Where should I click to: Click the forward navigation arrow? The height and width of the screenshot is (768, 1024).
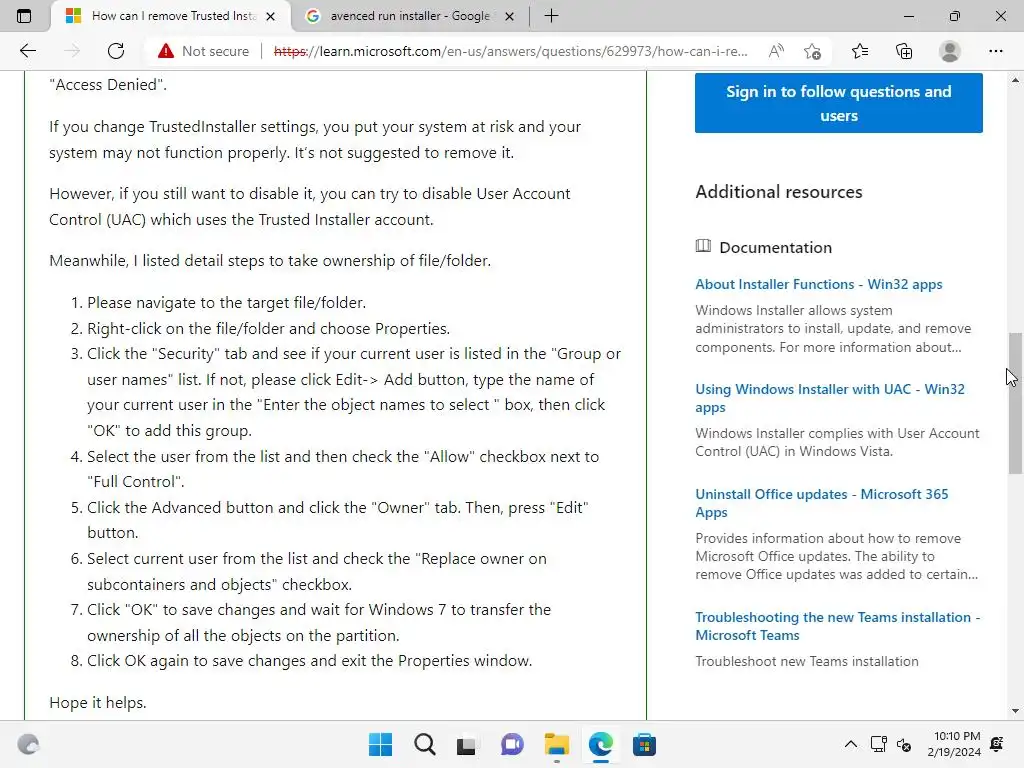tap(72, 51)
